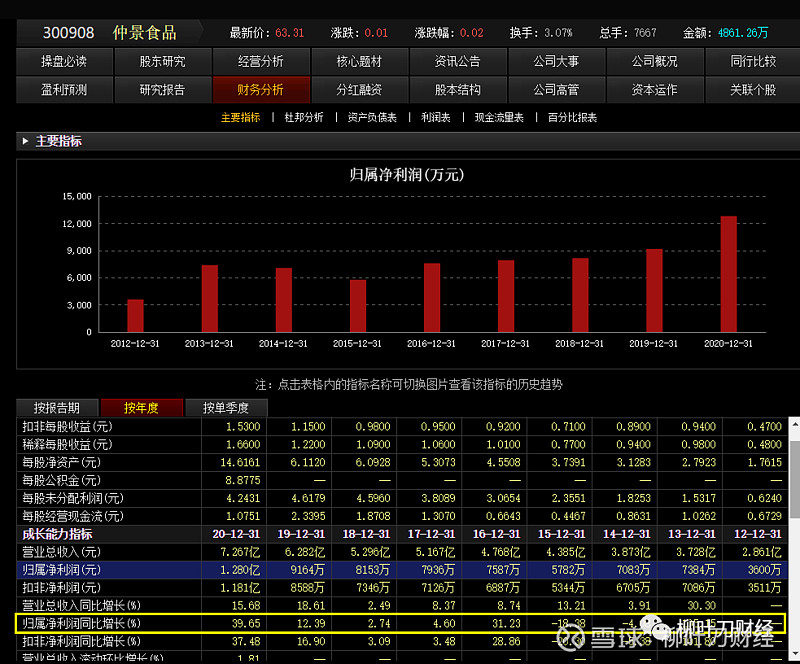Open the 百分比报表 link

(x=572, y=117)
